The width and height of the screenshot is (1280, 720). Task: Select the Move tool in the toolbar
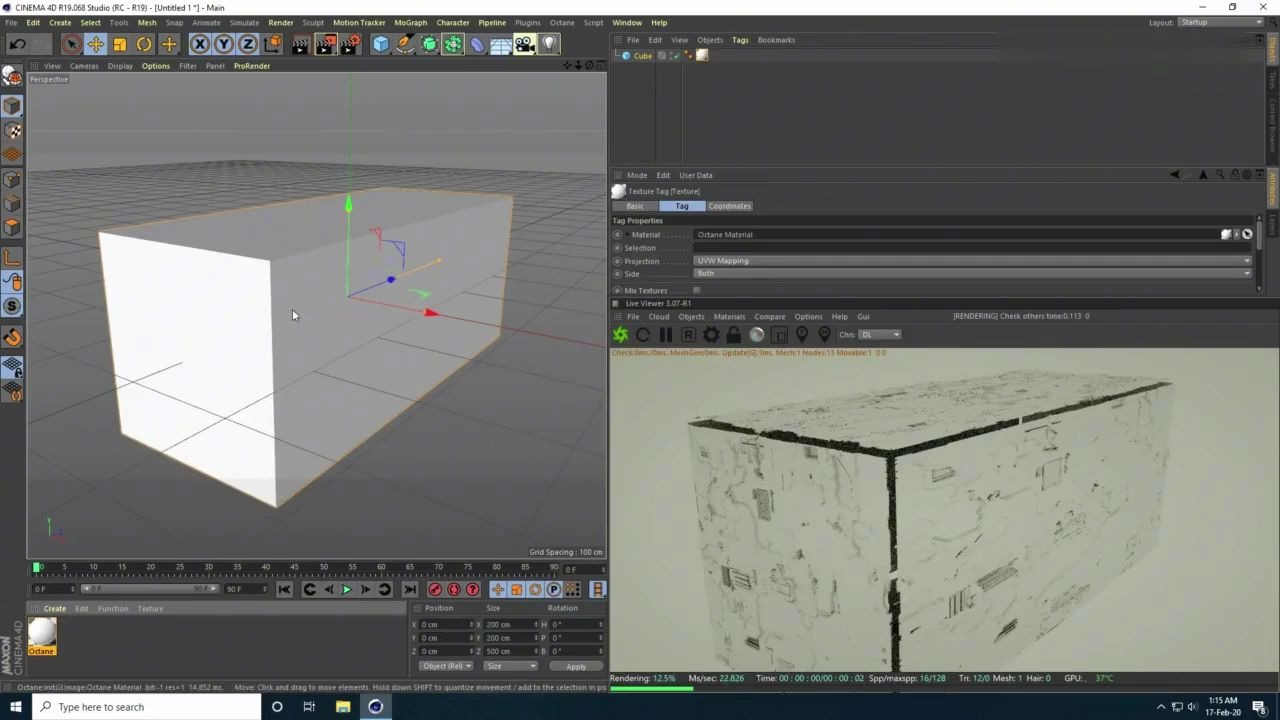coord(95,43)
